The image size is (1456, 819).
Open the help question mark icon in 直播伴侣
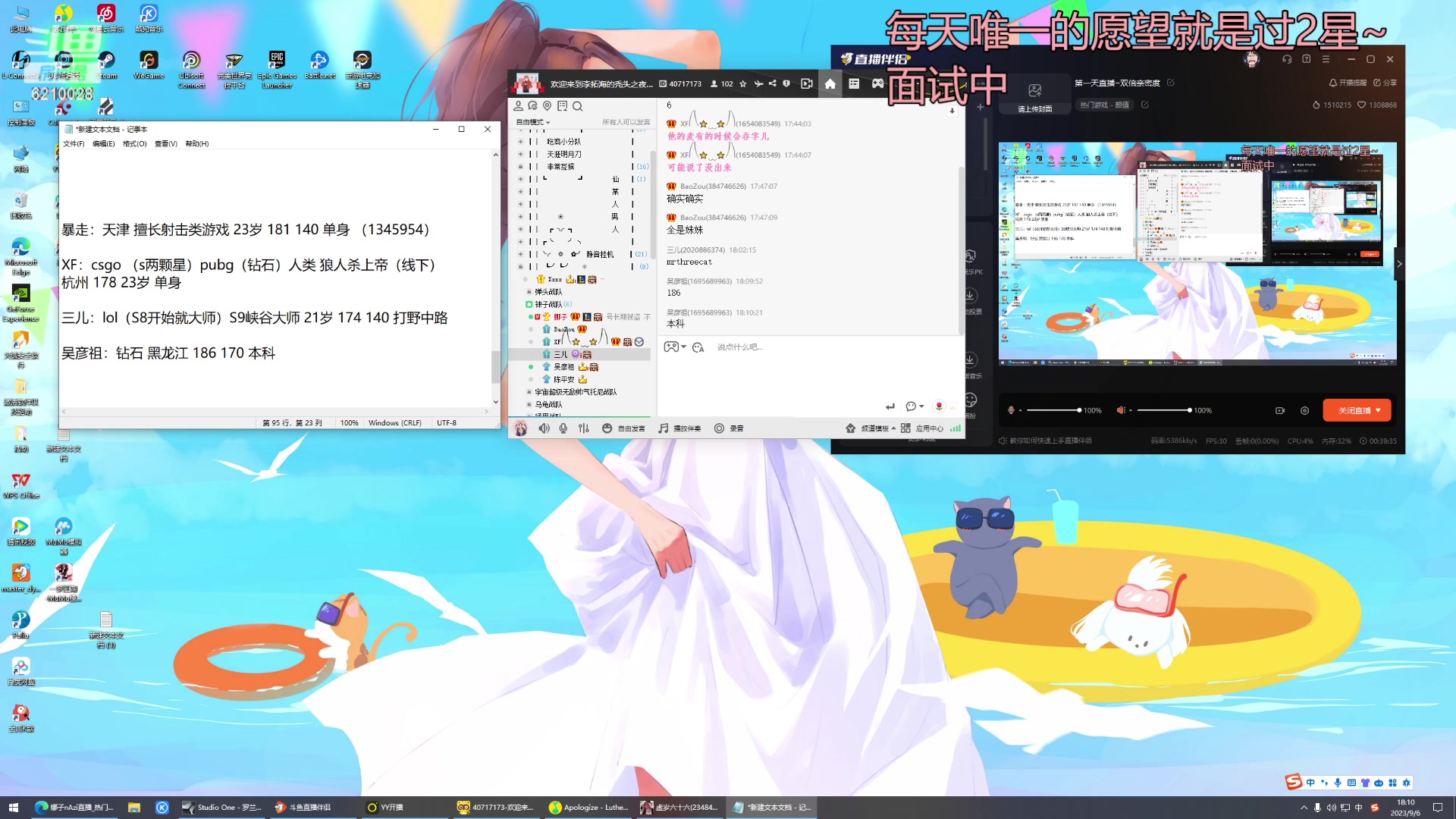click(1306, 59)
